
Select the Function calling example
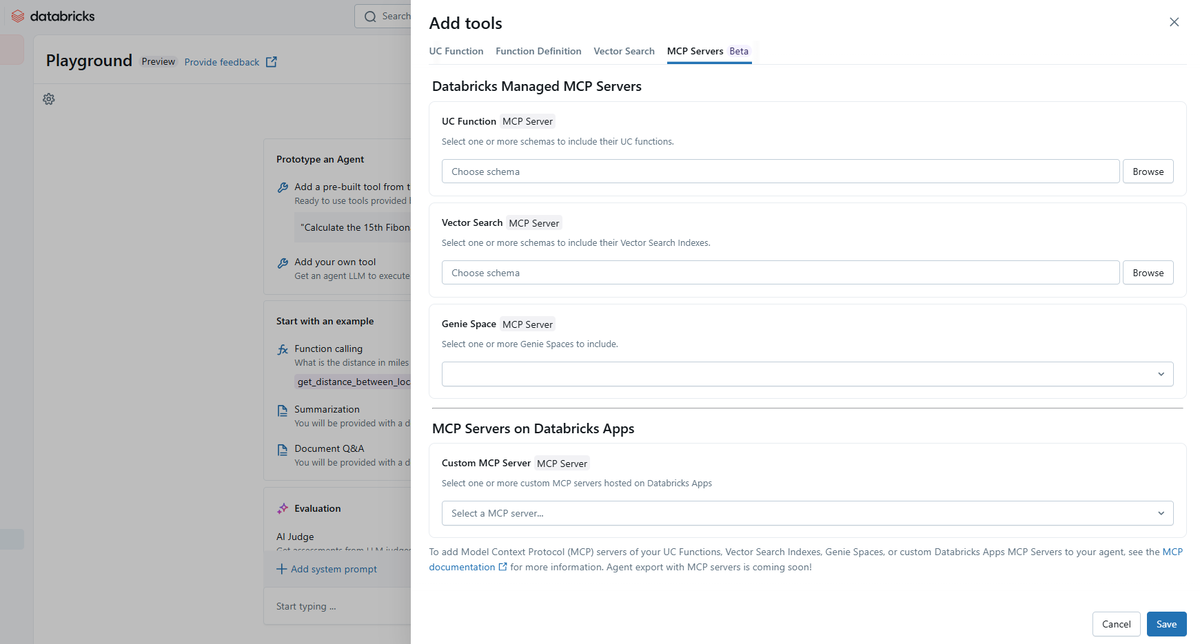[328, 349]
